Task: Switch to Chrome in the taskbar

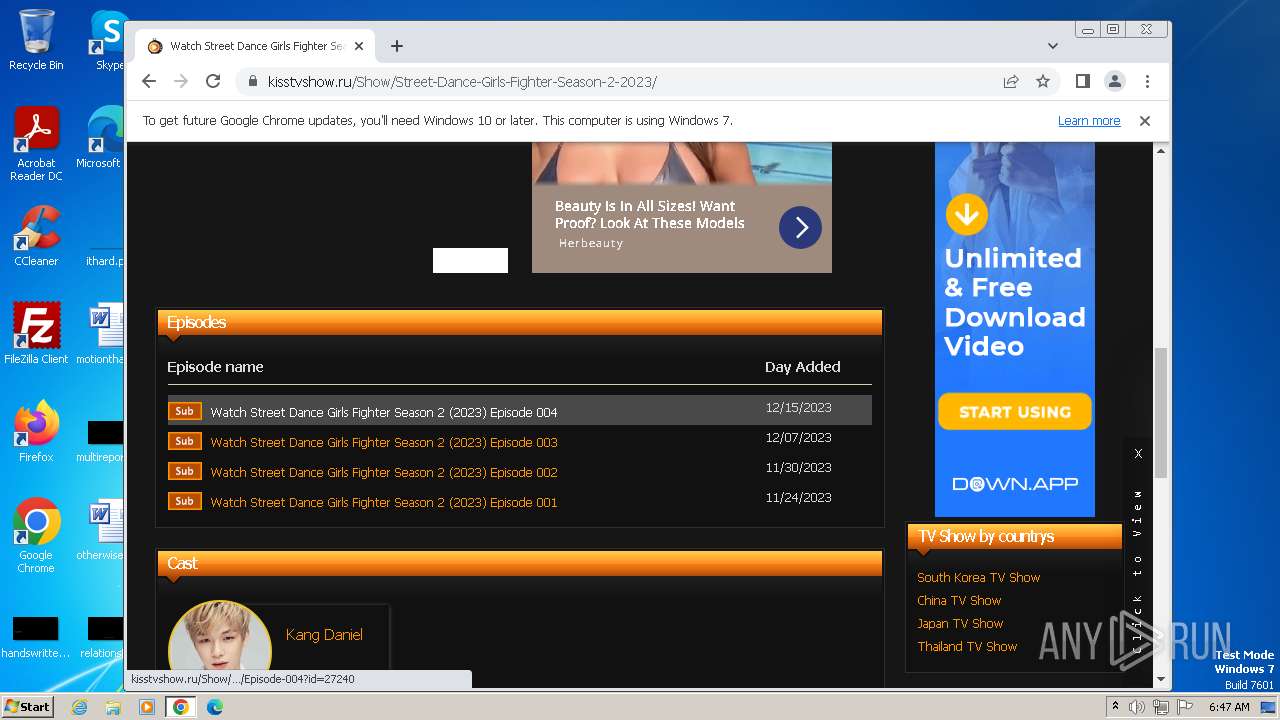Action: coord(181,707)
